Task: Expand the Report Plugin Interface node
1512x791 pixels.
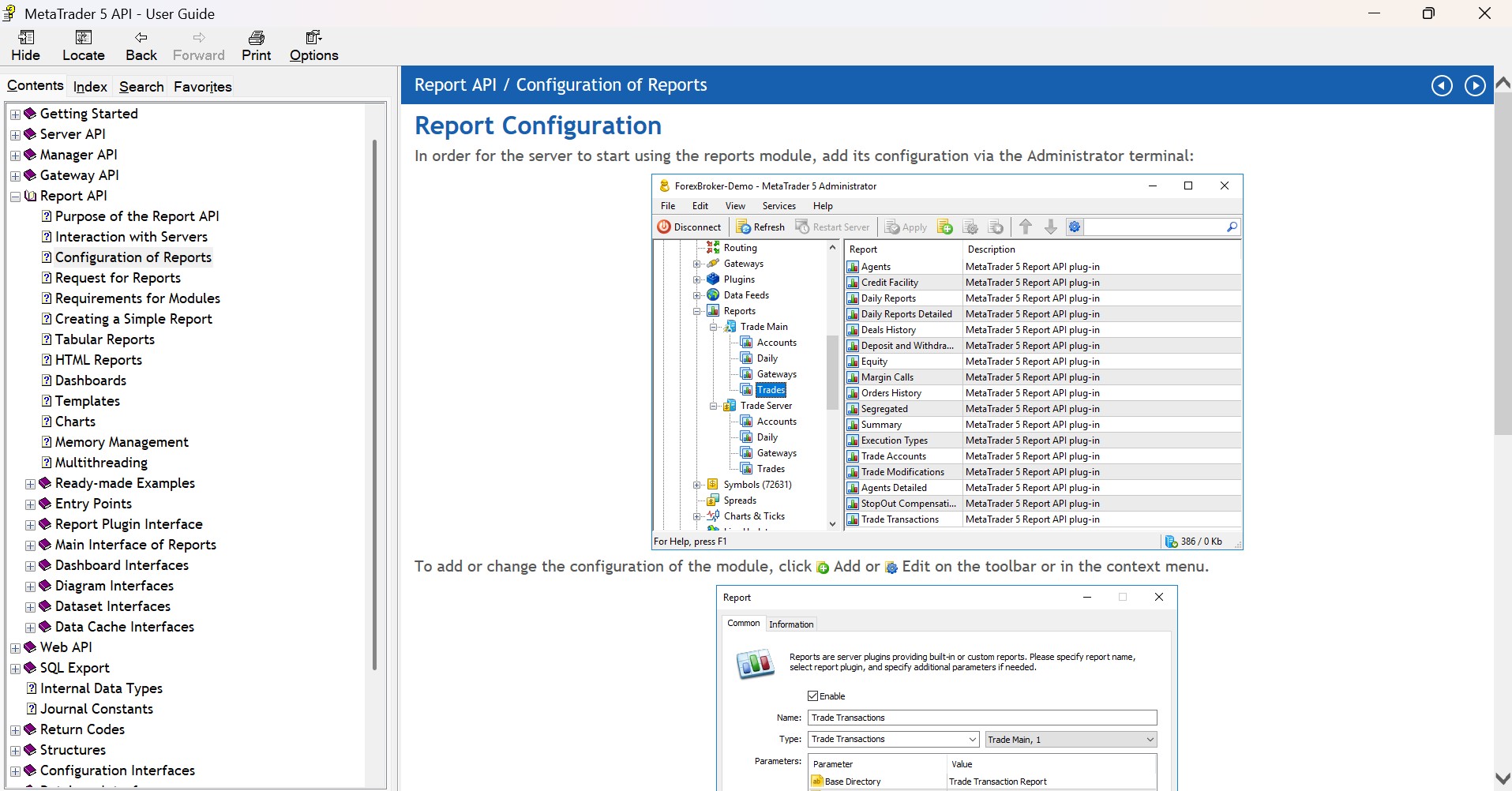Action: click(30, 525)
